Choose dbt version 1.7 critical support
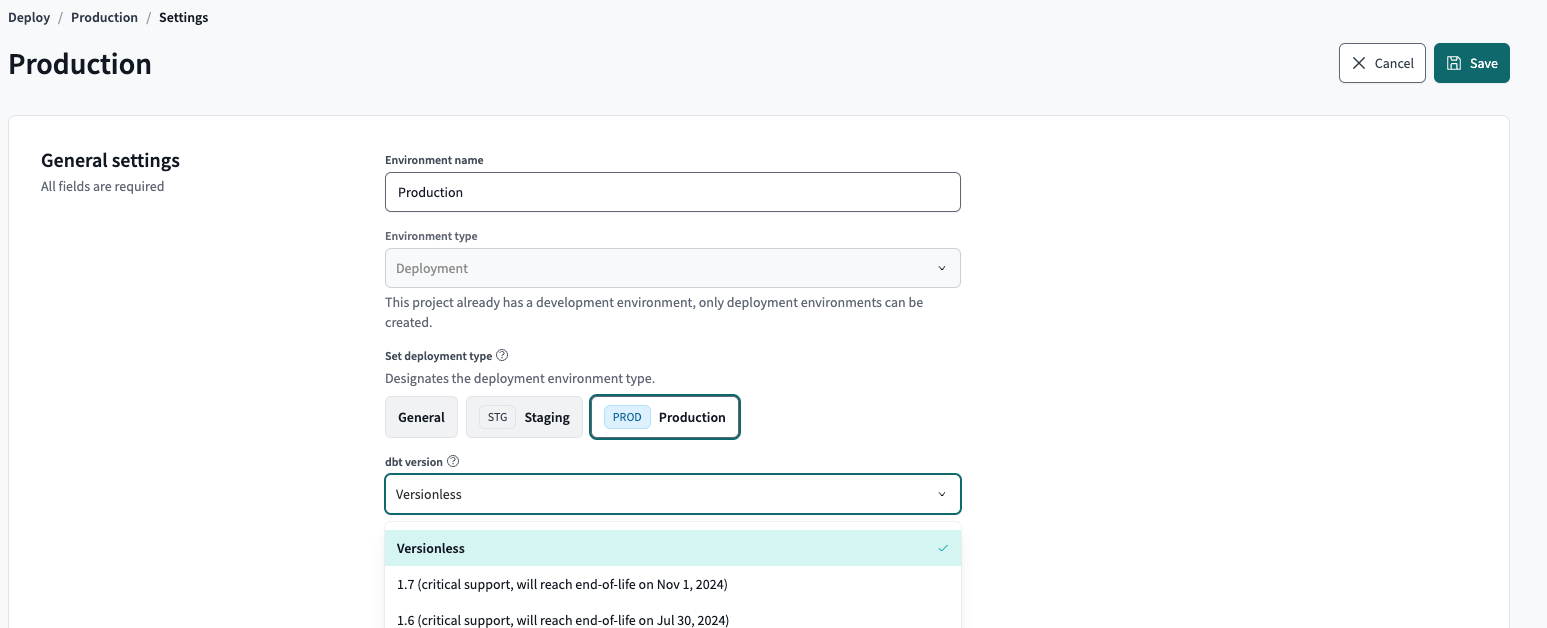Screen dimensions: 1547x628 [x=561, y=584]
